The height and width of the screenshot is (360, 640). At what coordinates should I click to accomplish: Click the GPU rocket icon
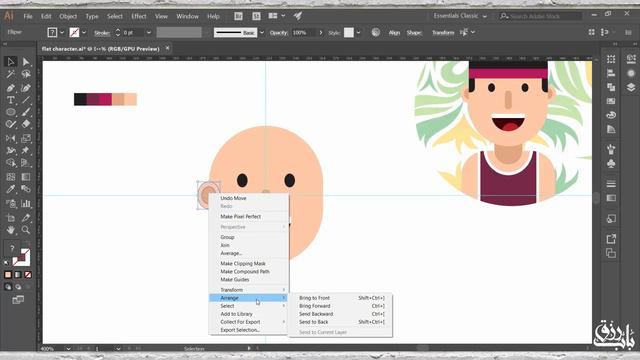298,16
